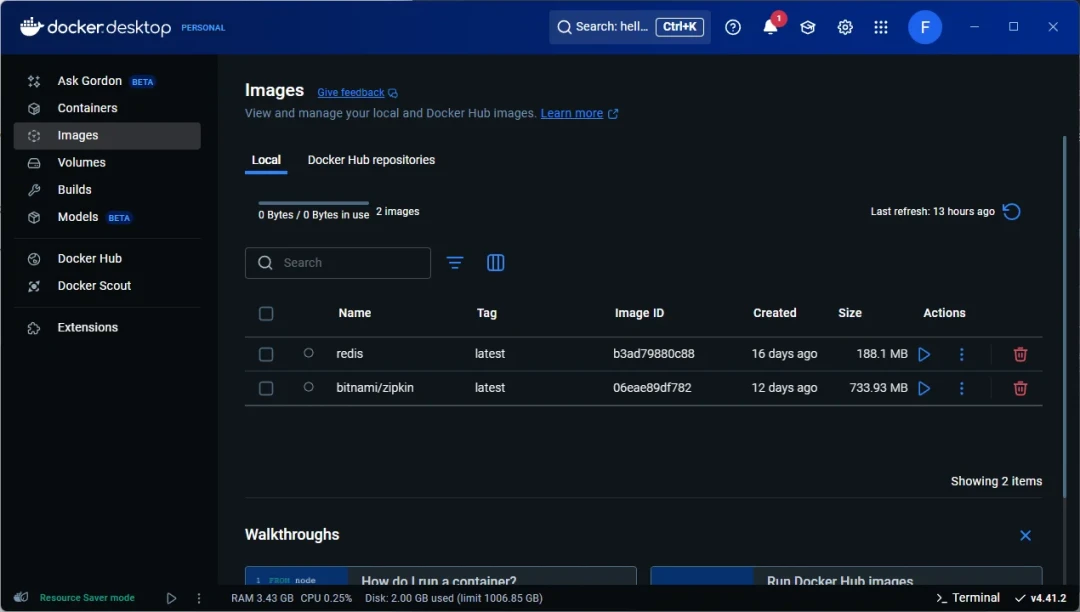Click the Tag column header
1080x612 pixels.
[486, 313]
